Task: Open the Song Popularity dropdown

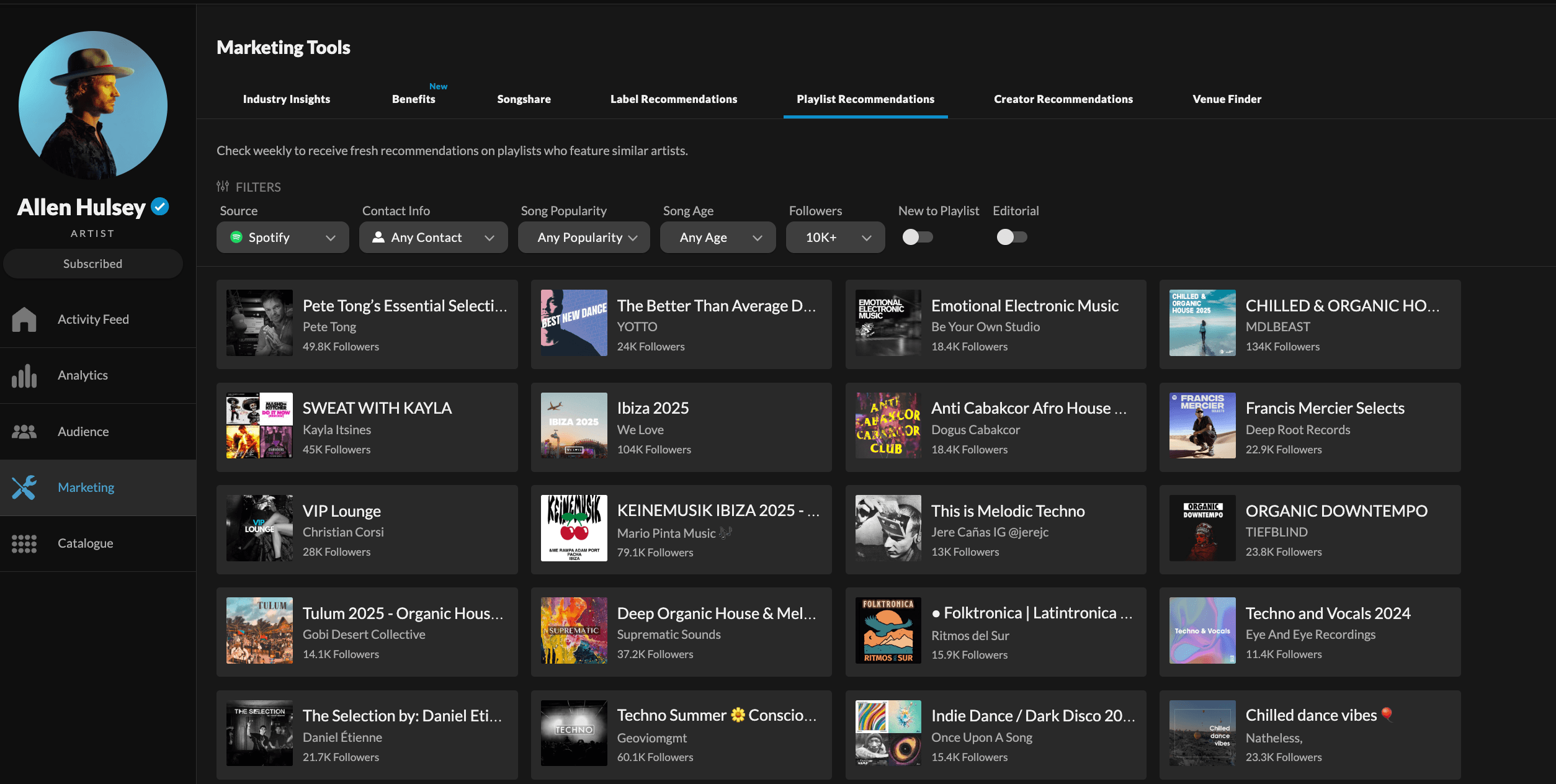Action: tap(583, 237)
